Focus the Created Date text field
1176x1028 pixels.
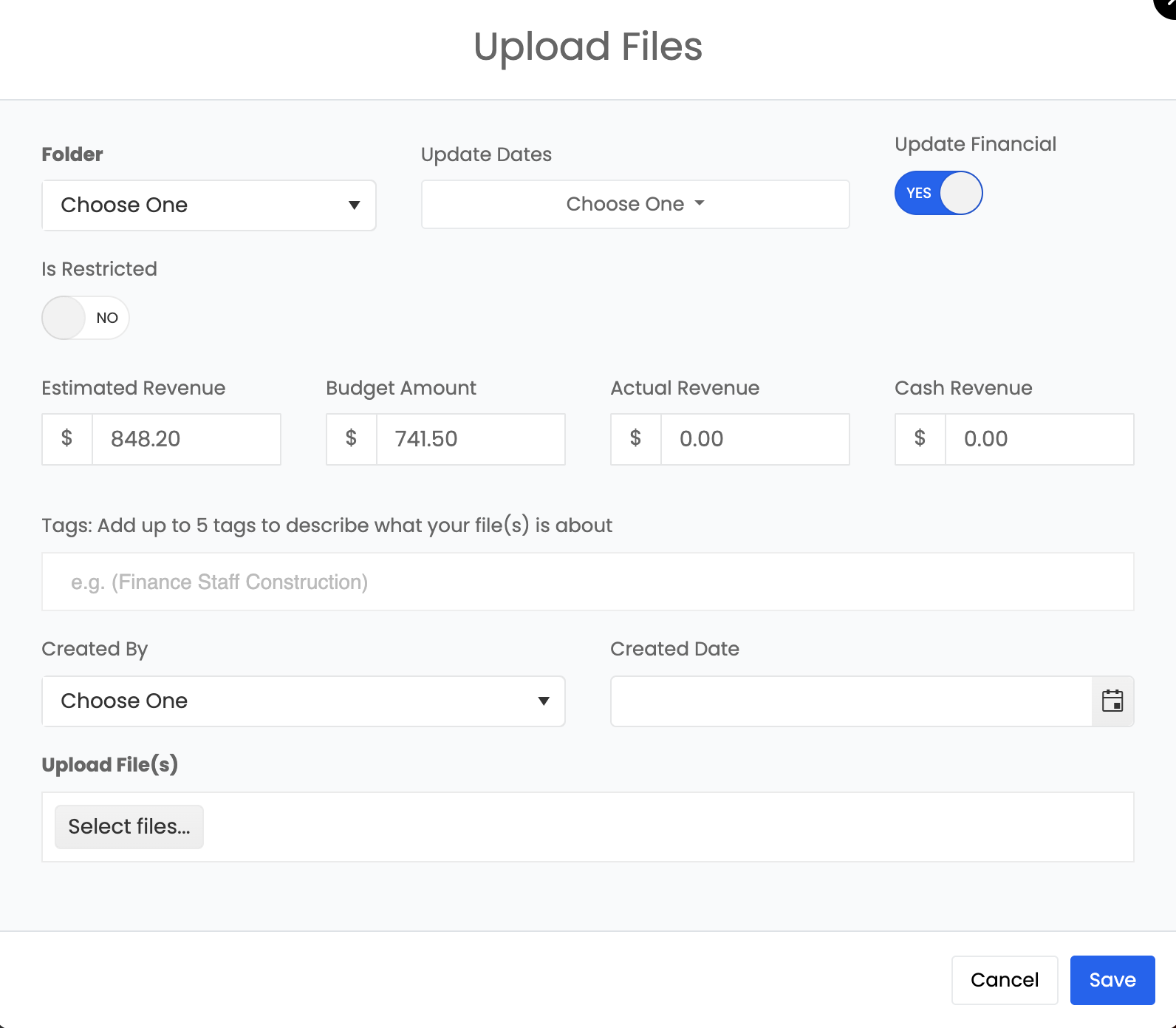point(851,701)
